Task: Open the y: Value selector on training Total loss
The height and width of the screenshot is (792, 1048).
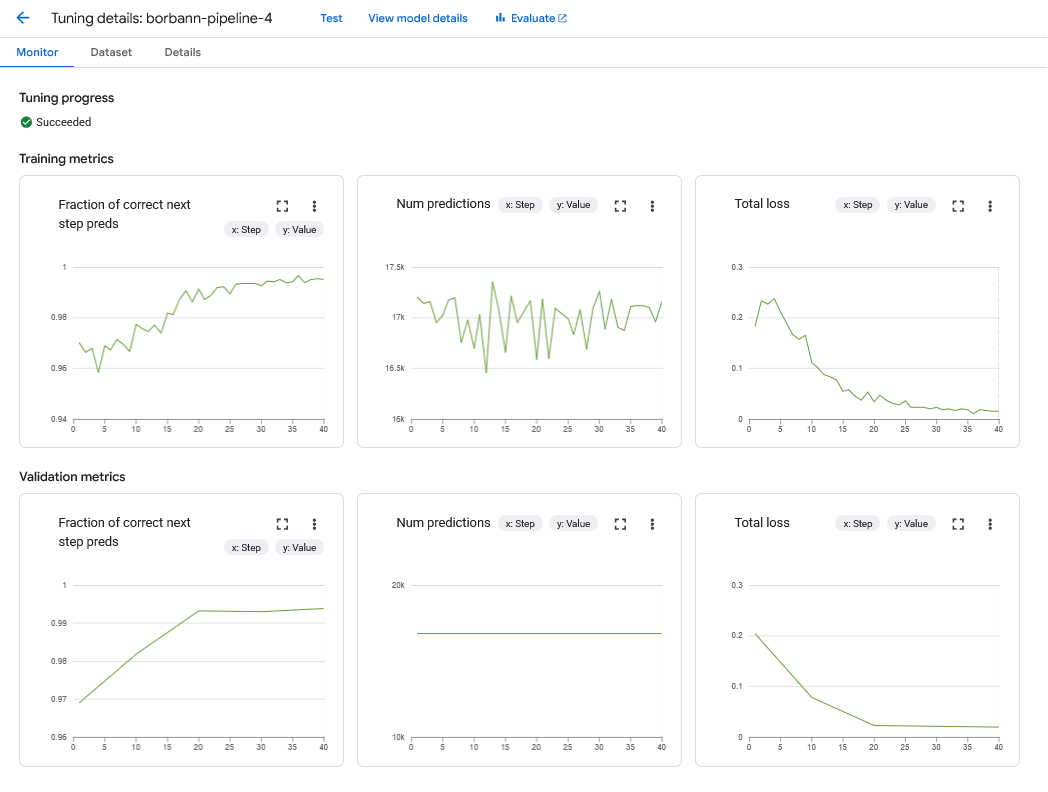Action: (x=911, y=204)
